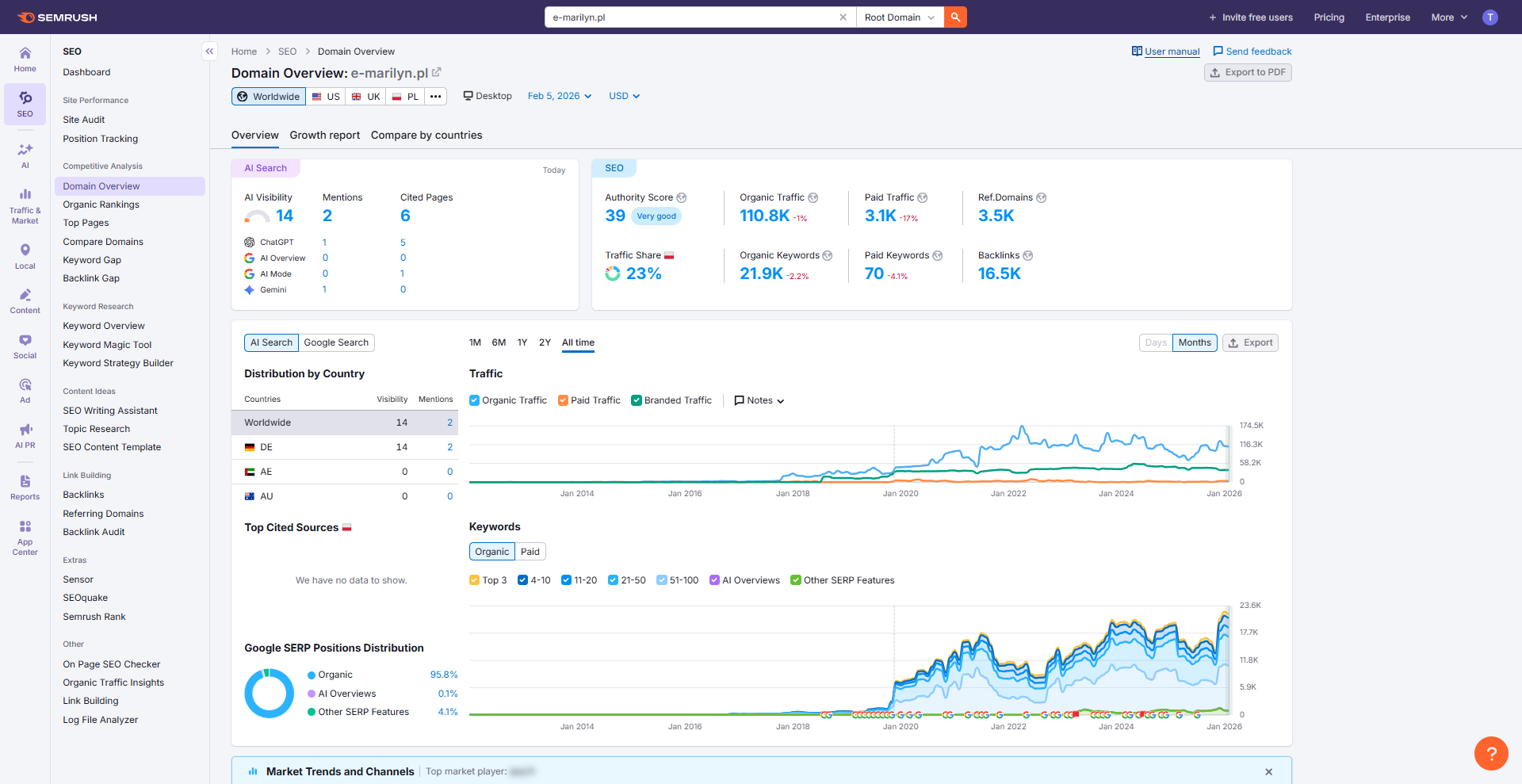
Task: Open the USD currency dropdown
Action: coord(624,96)
